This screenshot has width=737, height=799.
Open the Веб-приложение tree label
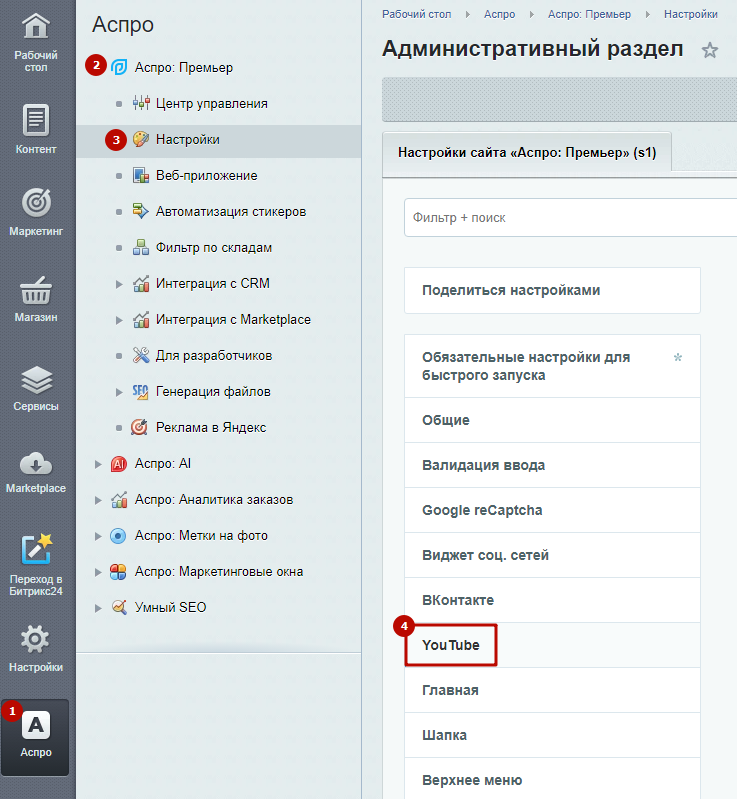(x=206, y=175)
